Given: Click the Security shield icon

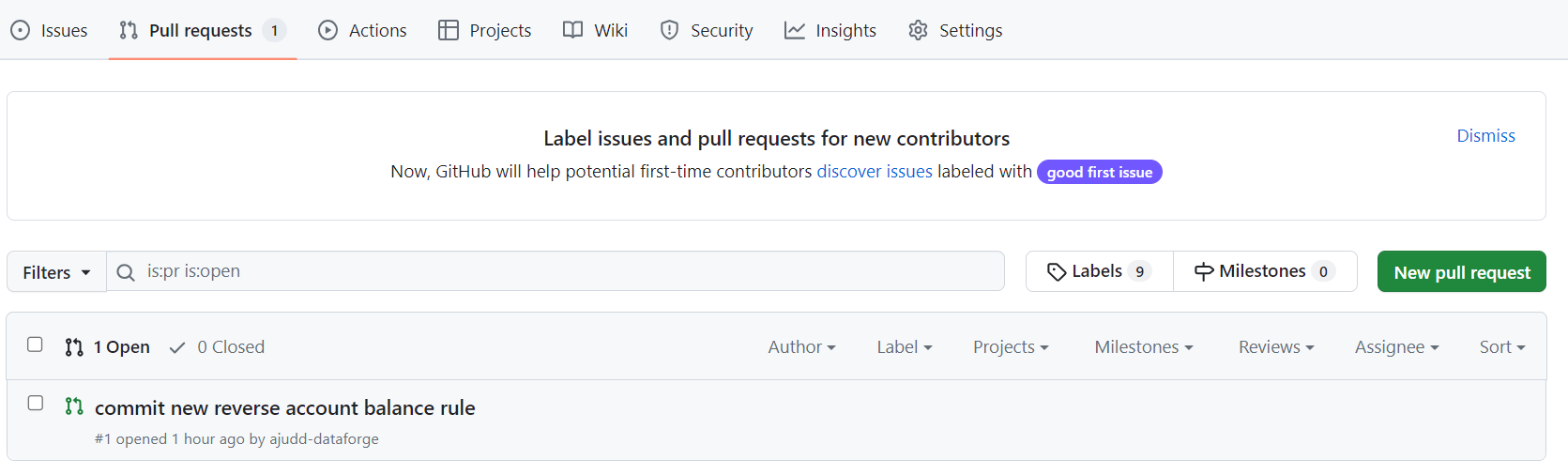Looking at the screenshot, I should (669, 30).
